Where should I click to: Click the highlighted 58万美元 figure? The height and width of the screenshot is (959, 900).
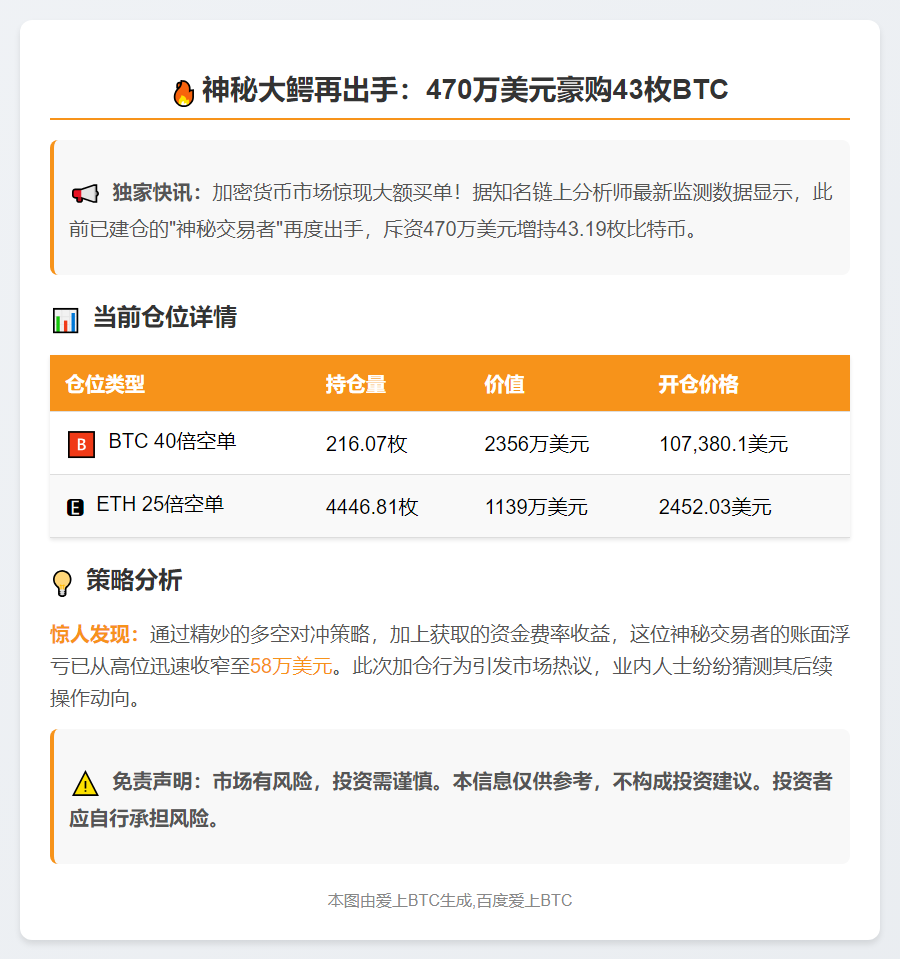(291, 666)
